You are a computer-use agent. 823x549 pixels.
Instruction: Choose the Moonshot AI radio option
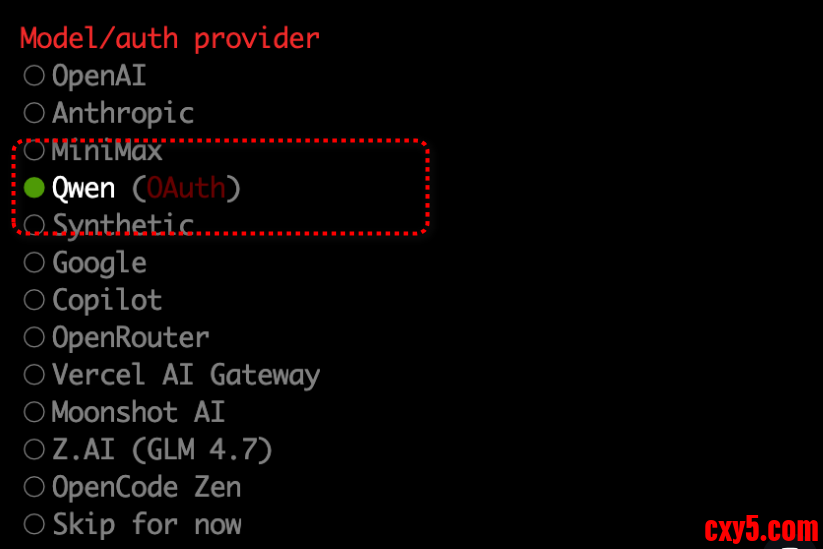point(34,412)
